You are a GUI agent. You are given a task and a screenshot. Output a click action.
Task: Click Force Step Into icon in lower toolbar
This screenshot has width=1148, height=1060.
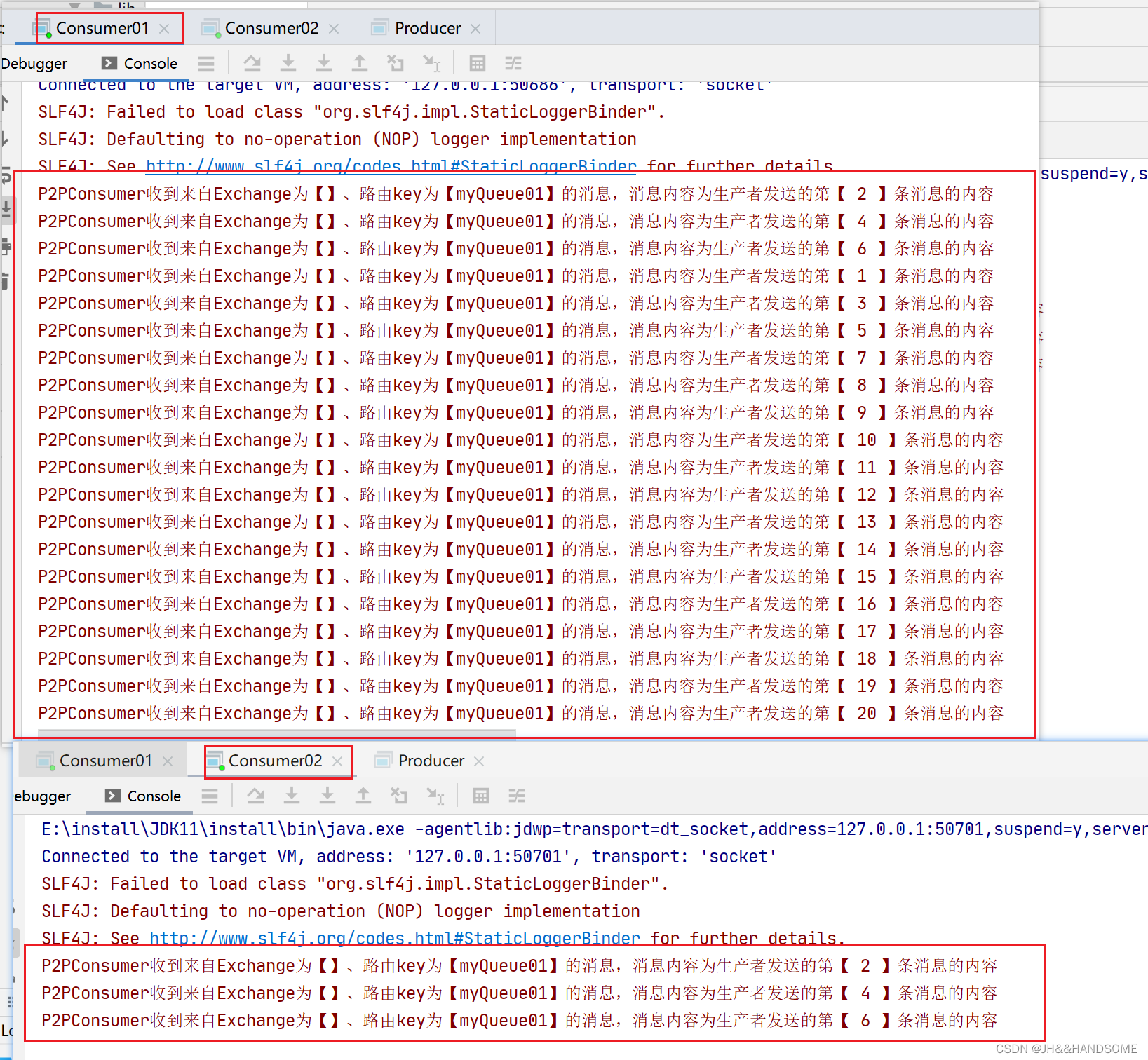pyautogui.click(x=327, y=796)
